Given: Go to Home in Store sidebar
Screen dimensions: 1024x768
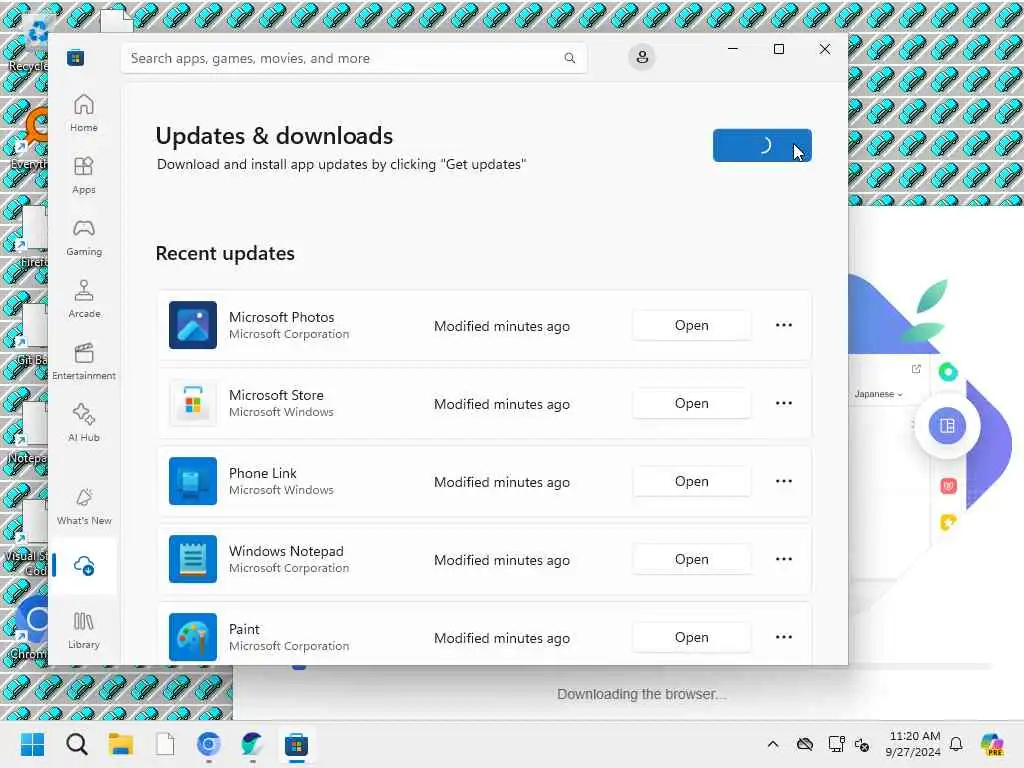Looking at the screenshot, I should click(x=84, y=114).
